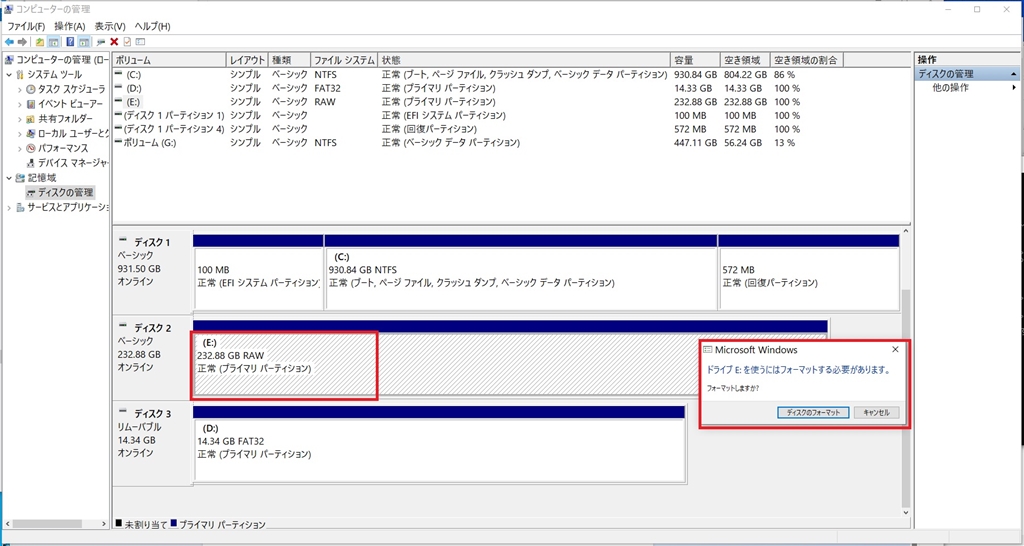1024x546 pixels.
Task: Collapse the システム ツール tree node
Action: (8, 74)
